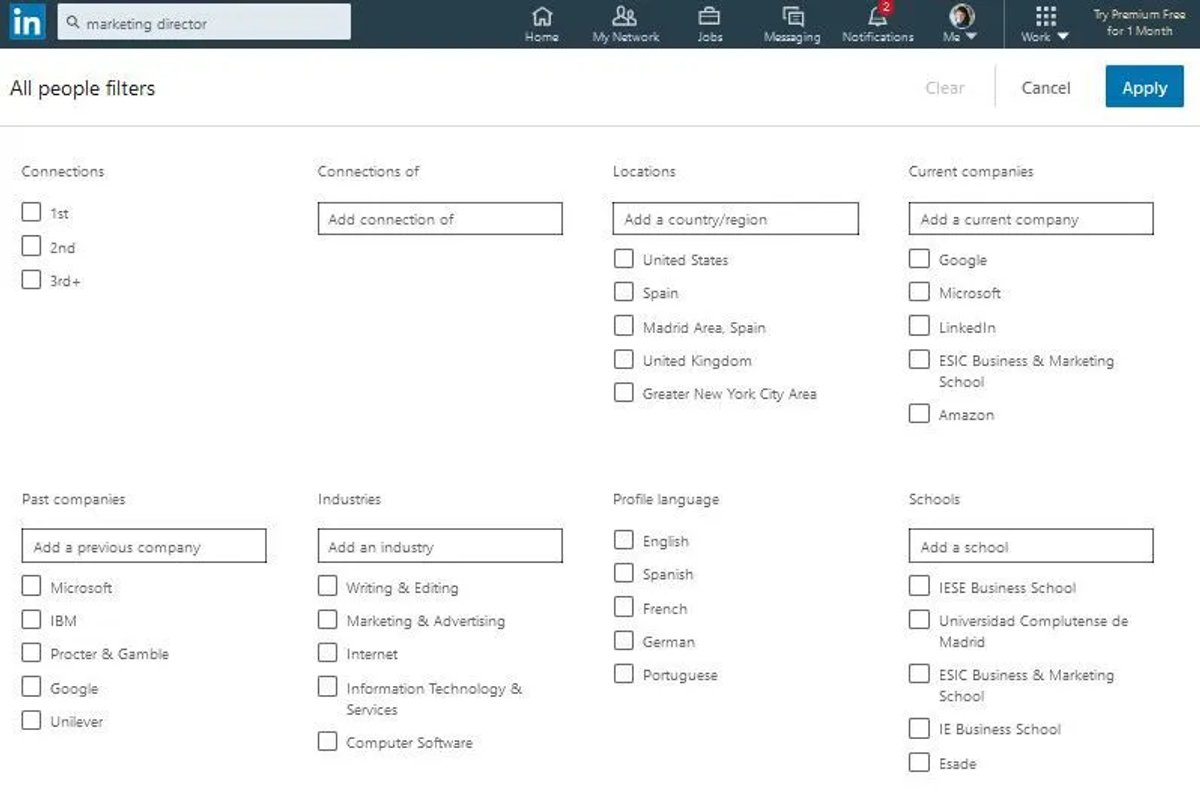Select the Marketing & Advertising industry

click(327, 620)
